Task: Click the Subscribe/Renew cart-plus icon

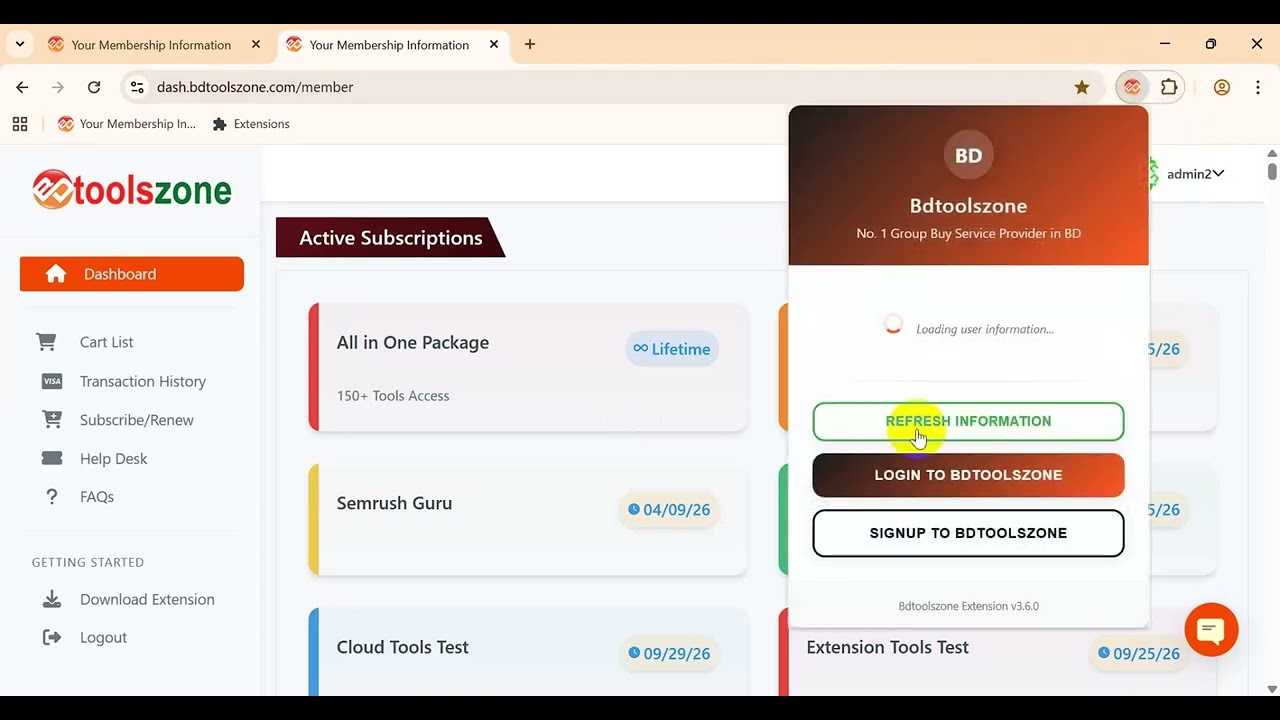Action: tap(52, 420)
